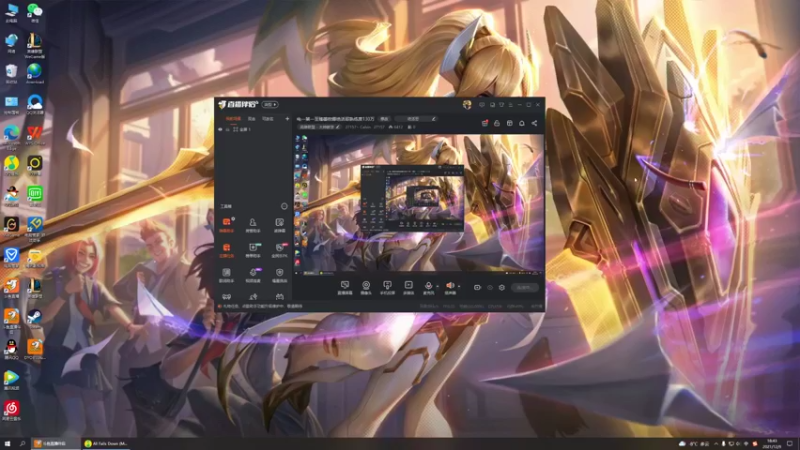Add multimedia source in bottom bar
Image resolution: width=800 pixels, height=450 pixels.
click(x=409, y=287)
